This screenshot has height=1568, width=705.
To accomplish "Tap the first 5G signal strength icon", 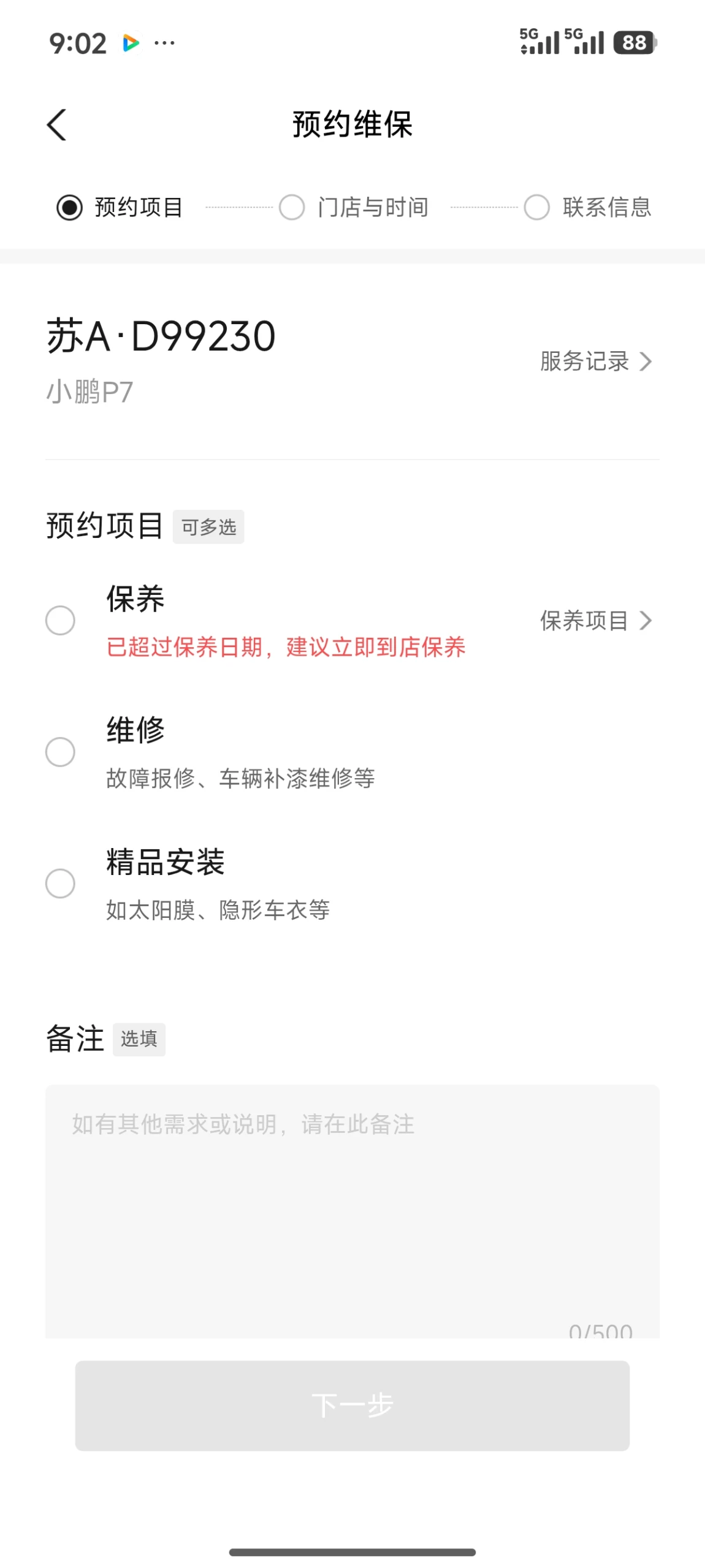I will pos(539,42).
